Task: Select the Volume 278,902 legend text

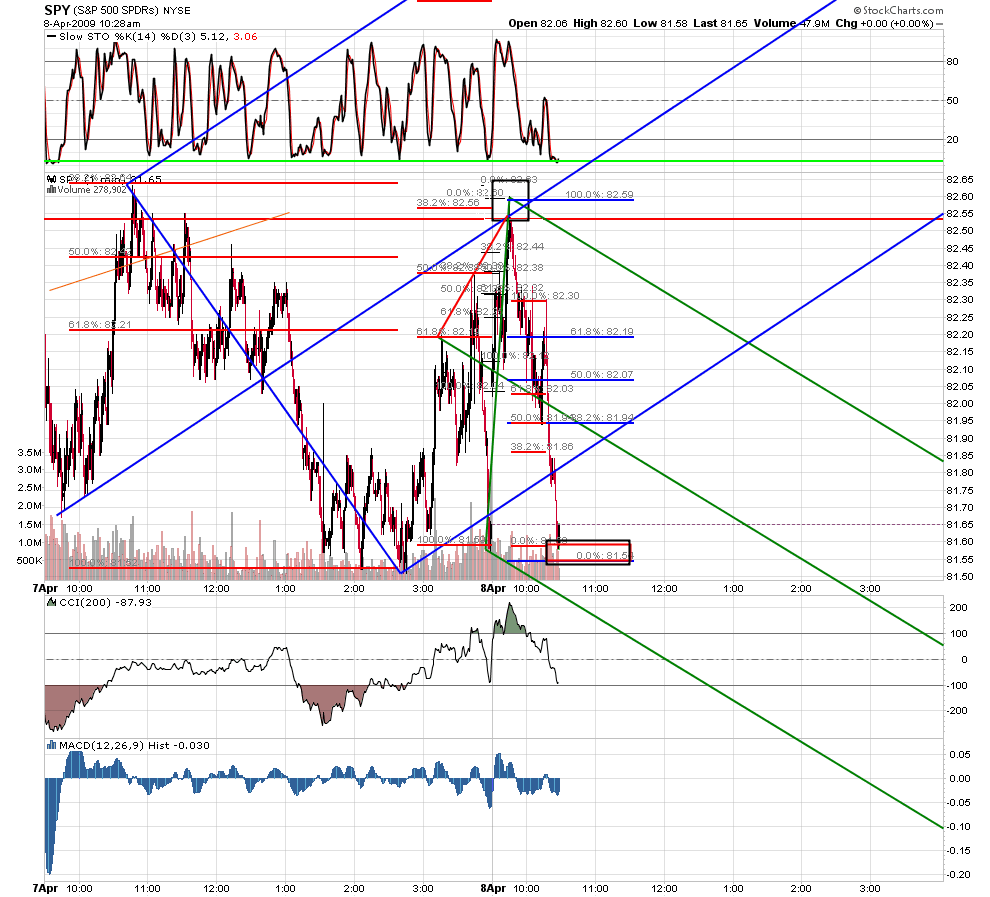Action: [x=92, y=189]
